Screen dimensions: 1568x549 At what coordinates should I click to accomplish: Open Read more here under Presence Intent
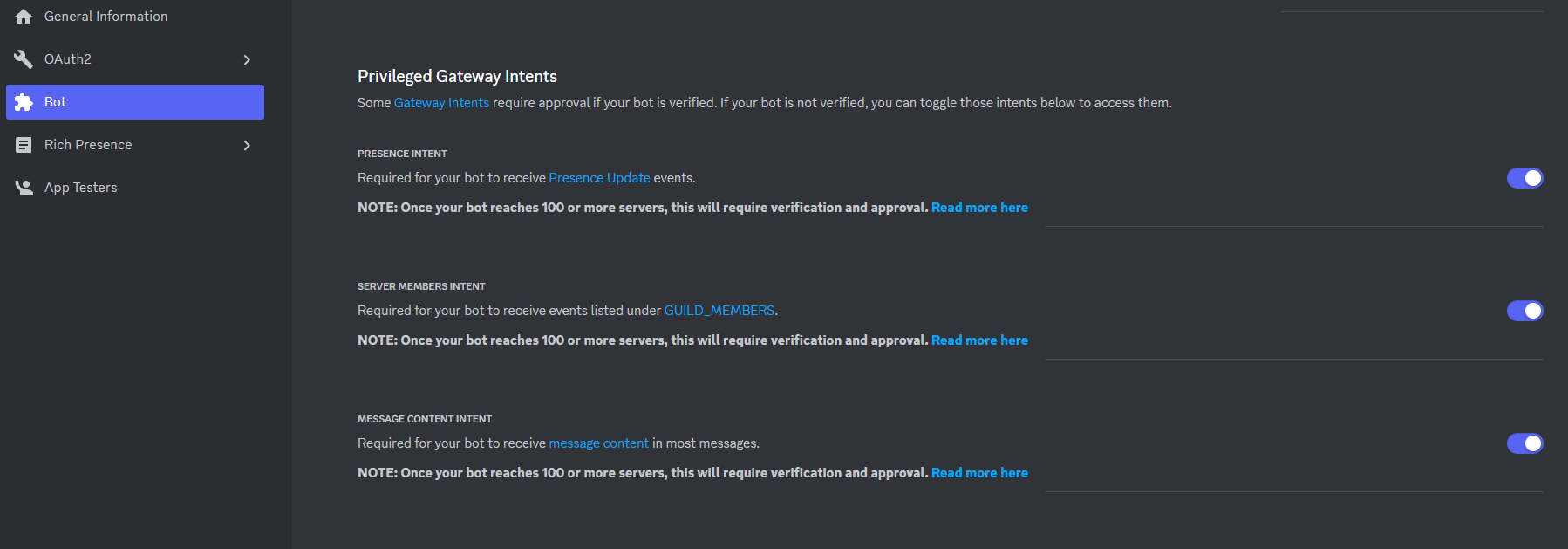(979, 207)
